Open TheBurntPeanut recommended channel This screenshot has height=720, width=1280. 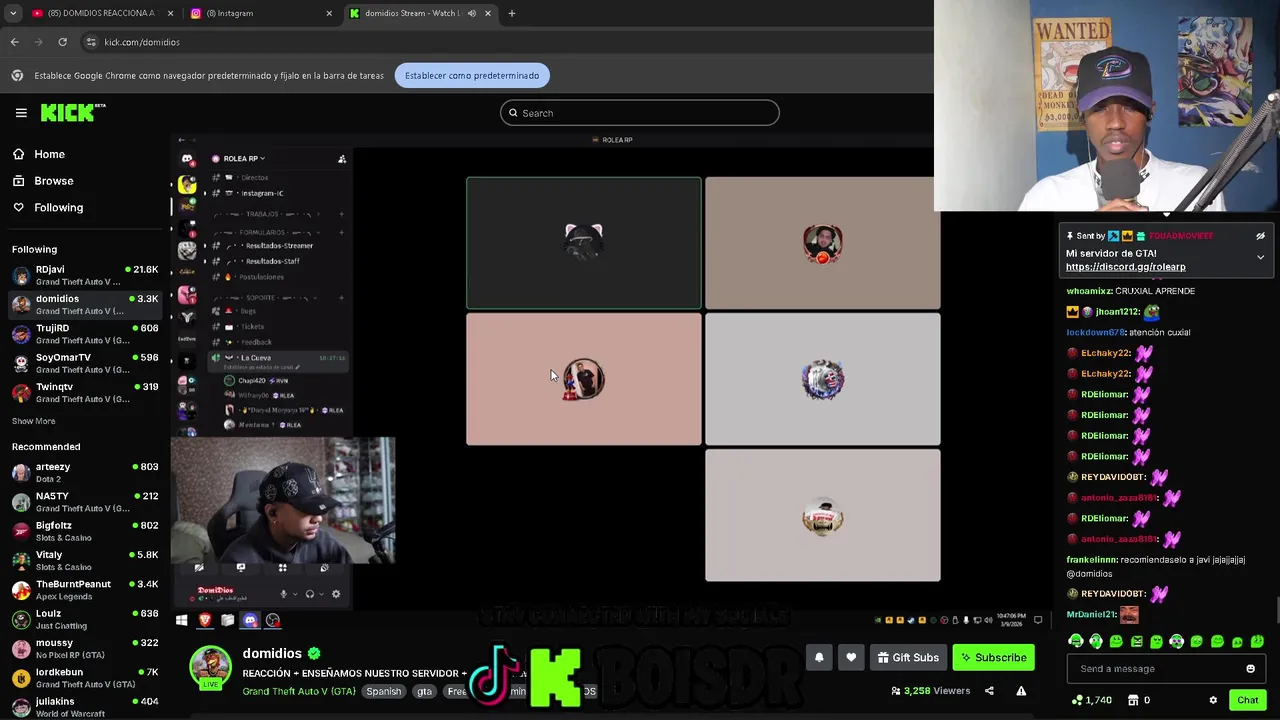pos(85,590)
